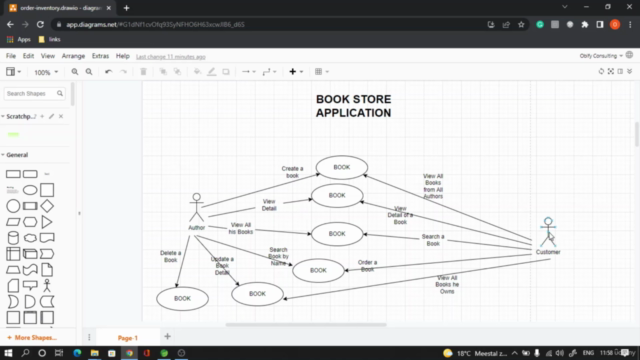Select the ellipse shape in General palette
Image resolution: width=640 pixels, height=360 pixels.
(30, 190)
